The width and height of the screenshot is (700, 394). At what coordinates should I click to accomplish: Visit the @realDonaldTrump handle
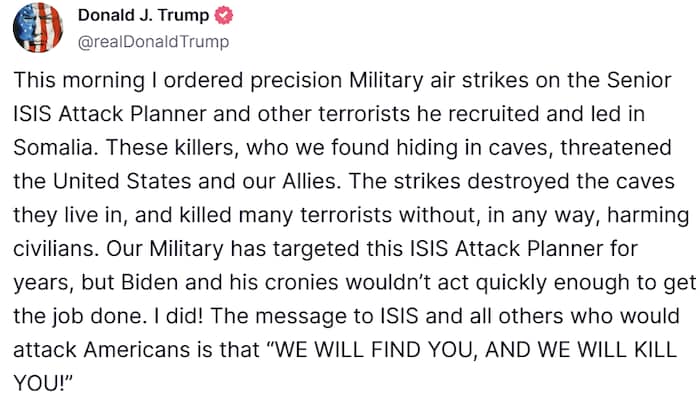click(154, 42)
